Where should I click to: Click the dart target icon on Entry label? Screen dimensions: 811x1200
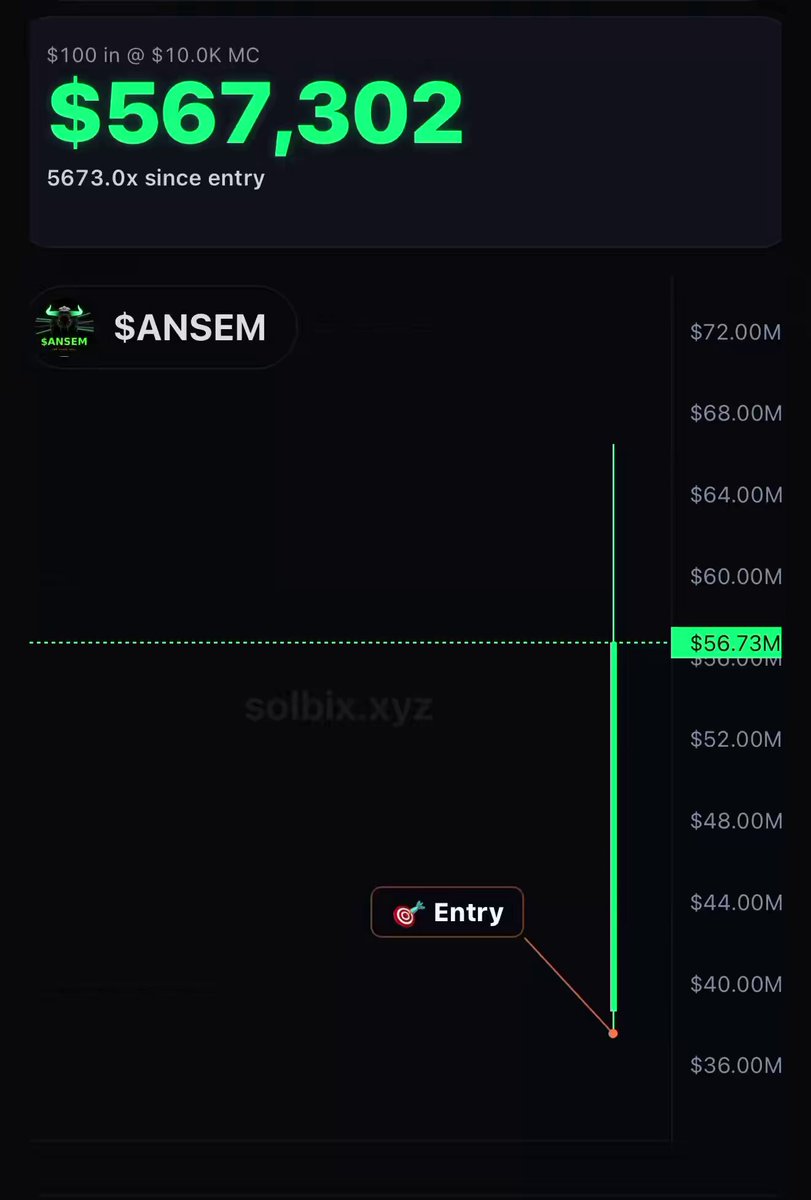point(409,913)
